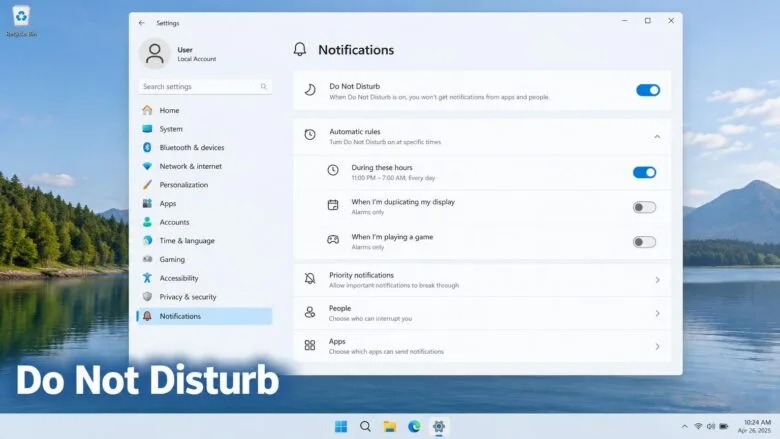Click the Accessibility figure icon in sidebar
The image size is (780, 439).
[147, 278]
